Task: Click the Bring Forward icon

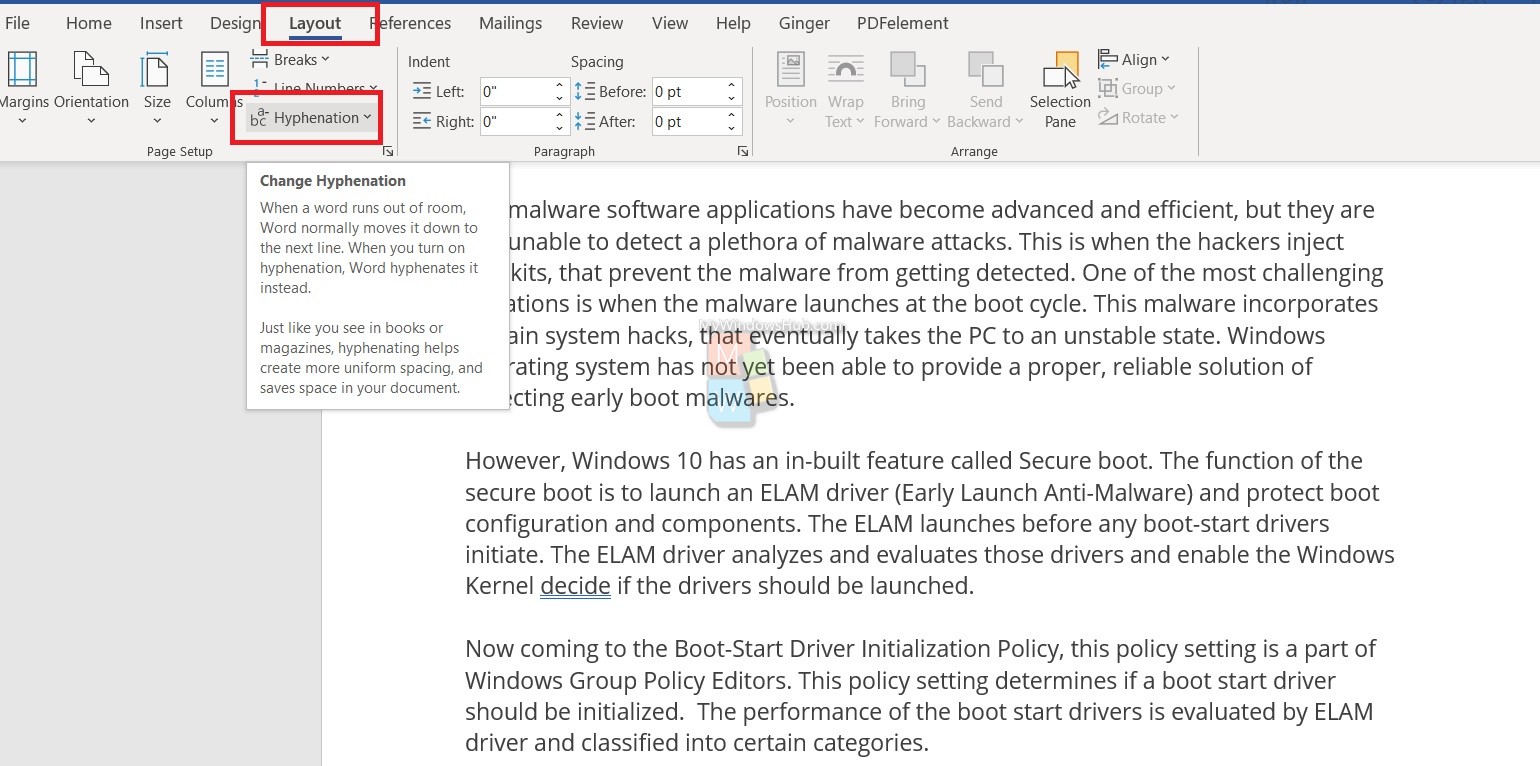Action: (x=908, y=70)
